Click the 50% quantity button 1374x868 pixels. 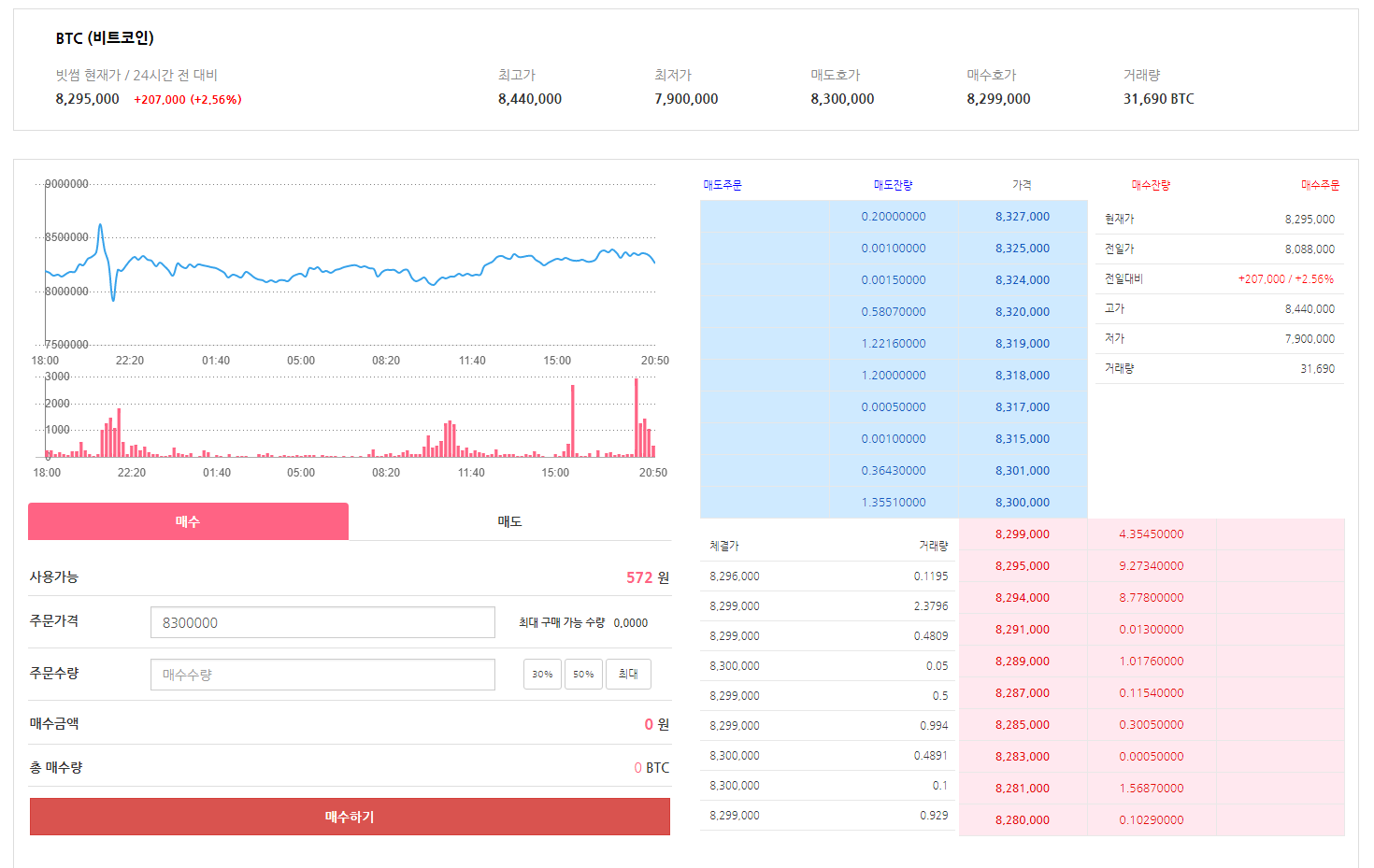(583, 674)
